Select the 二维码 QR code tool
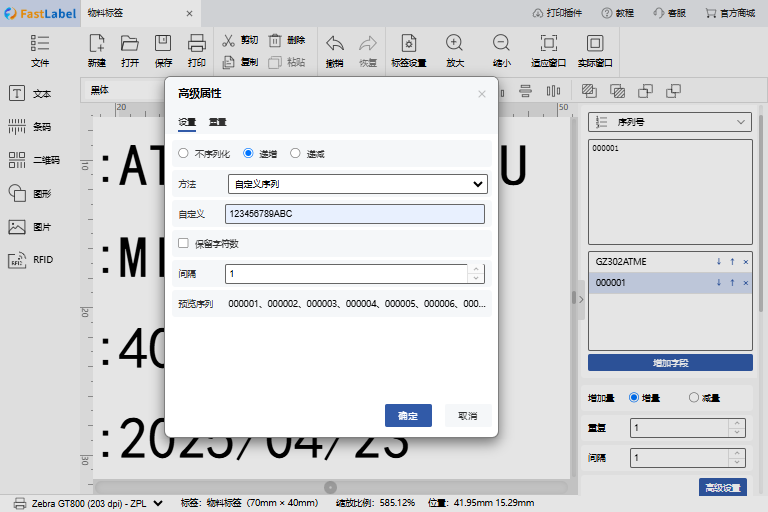 tap(34, 160)
